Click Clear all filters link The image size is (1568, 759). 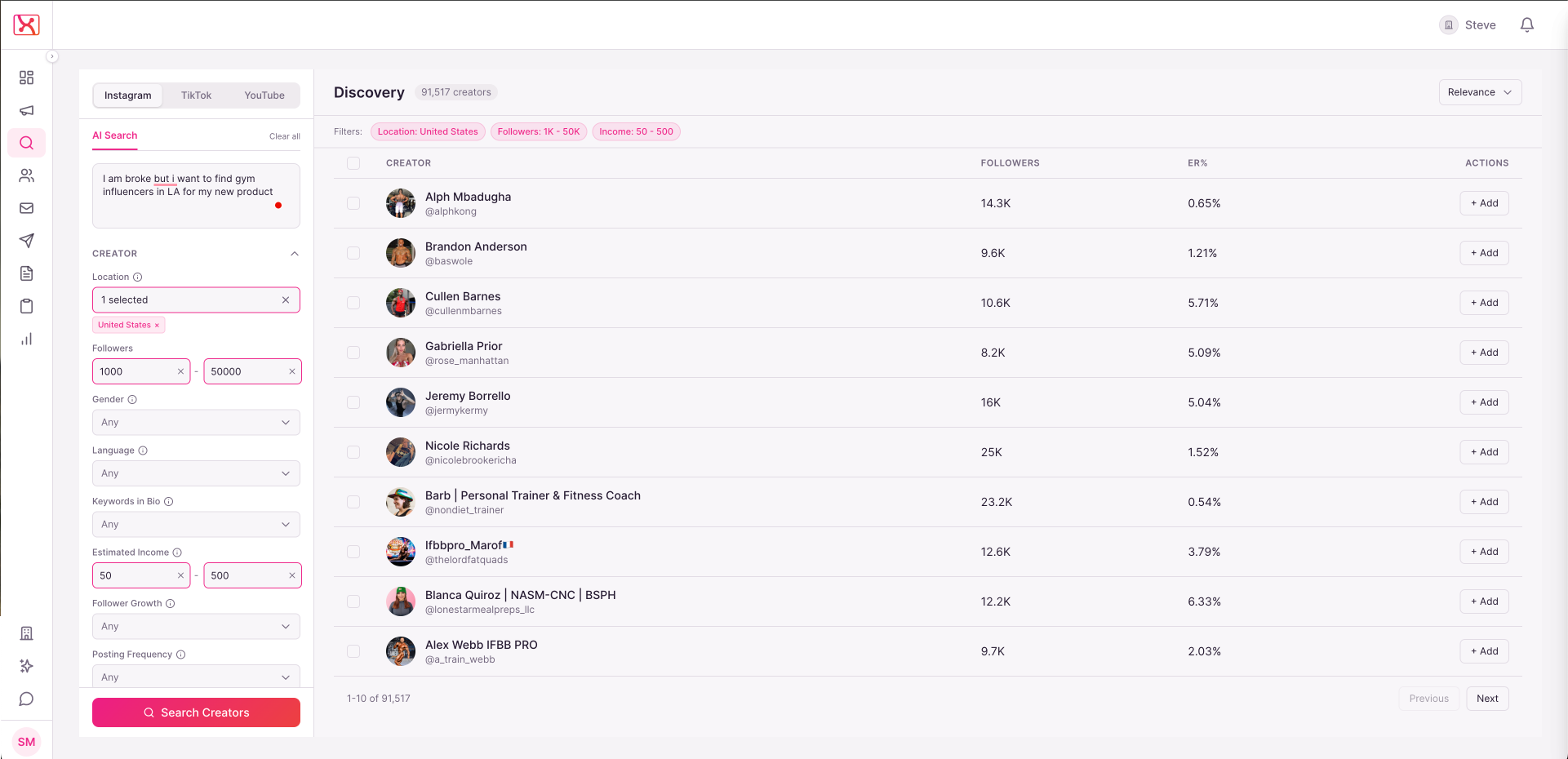pyautogui.click(x=285, y=136)
